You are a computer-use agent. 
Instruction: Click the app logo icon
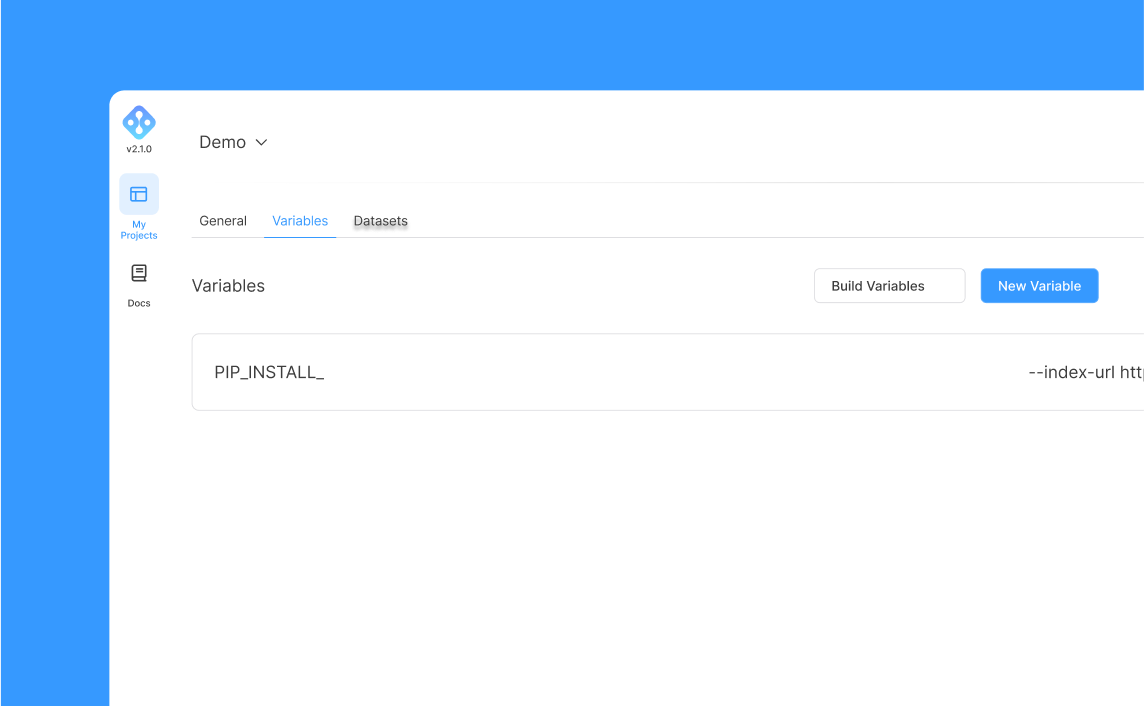click(139, 122)
